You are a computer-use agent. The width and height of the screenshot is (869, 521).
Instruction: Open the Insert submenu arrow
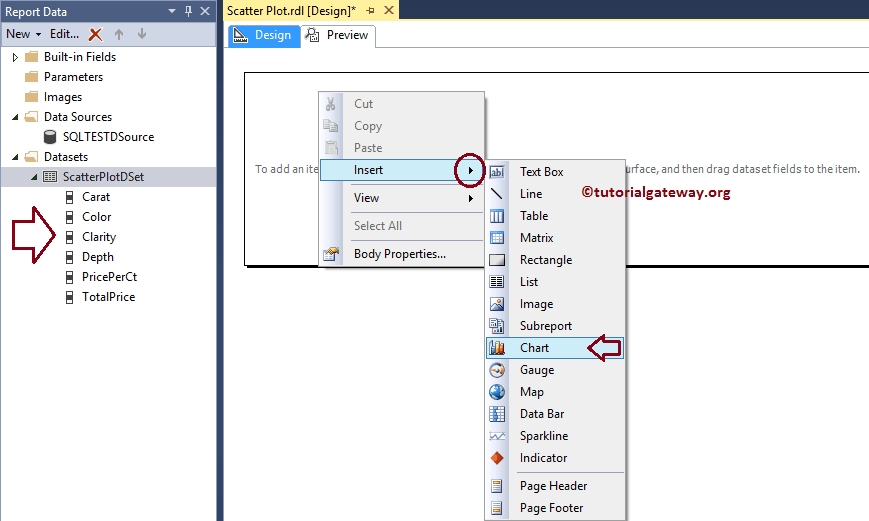point(470,170)
